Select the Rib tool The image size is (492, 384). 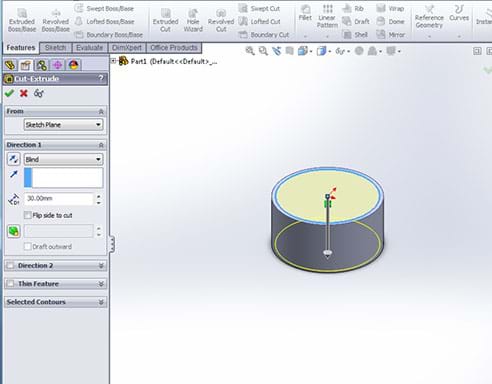tap(353, 8)
